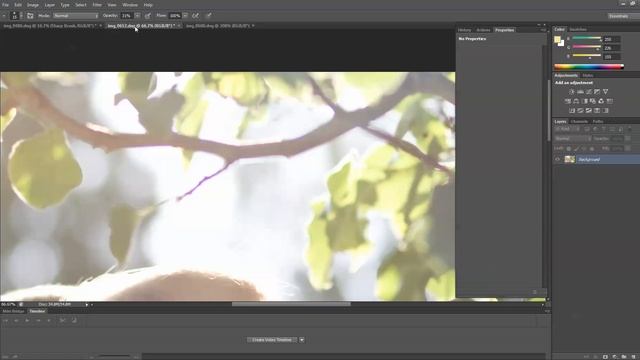This screenshot has height=360, width=640.
Task: Click the background color swatch
Action: pos(562,43)
